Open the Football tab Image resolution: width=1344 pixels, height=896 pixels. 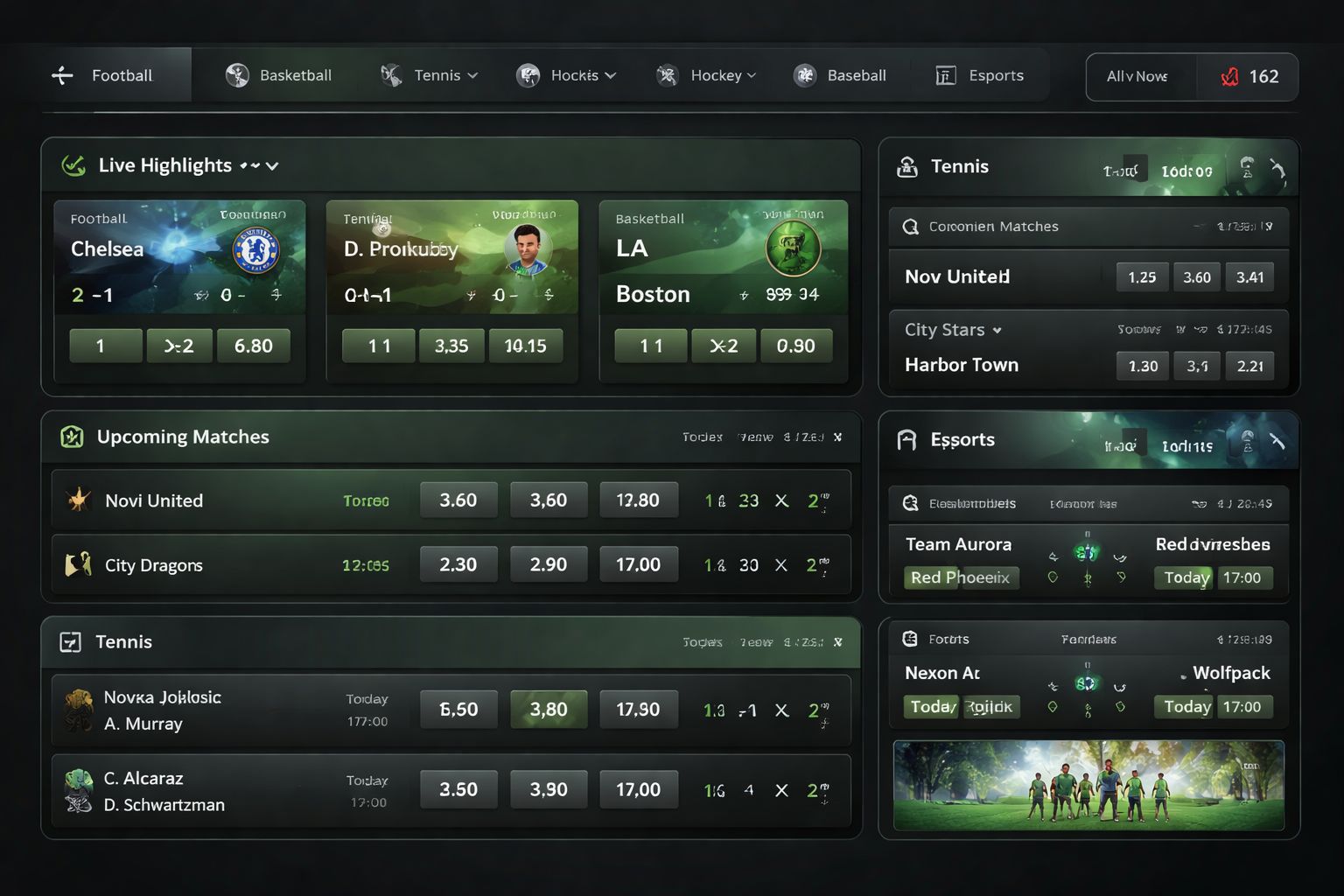pos(115,75)
